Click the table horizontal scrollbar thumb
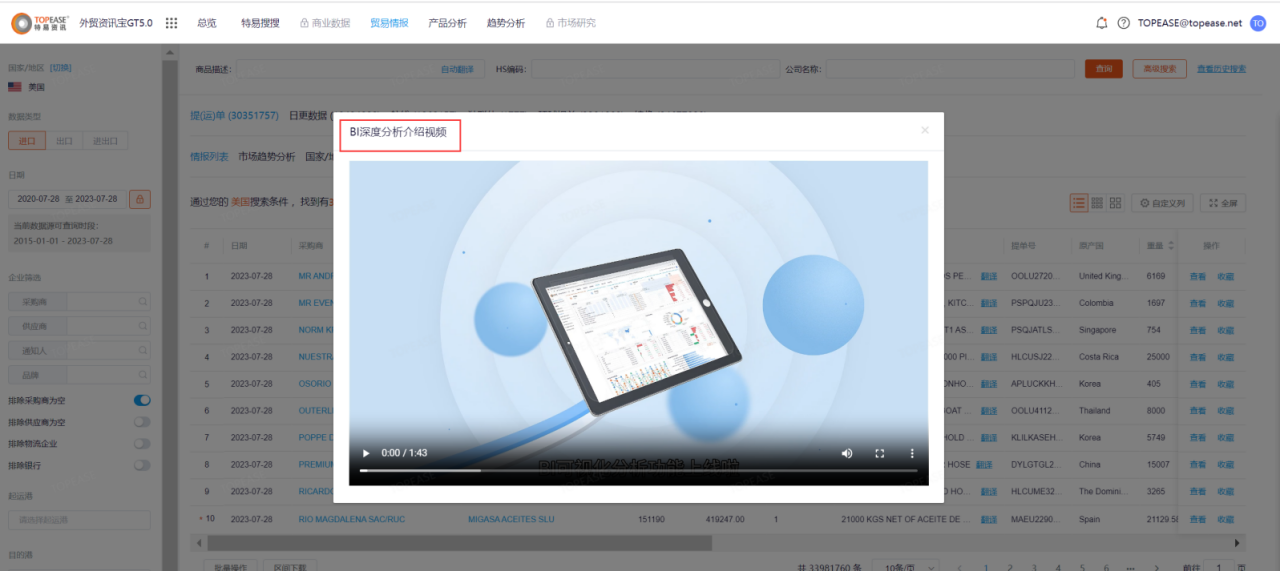Screen dimensions: 1280x571 [x=460, y=542]
